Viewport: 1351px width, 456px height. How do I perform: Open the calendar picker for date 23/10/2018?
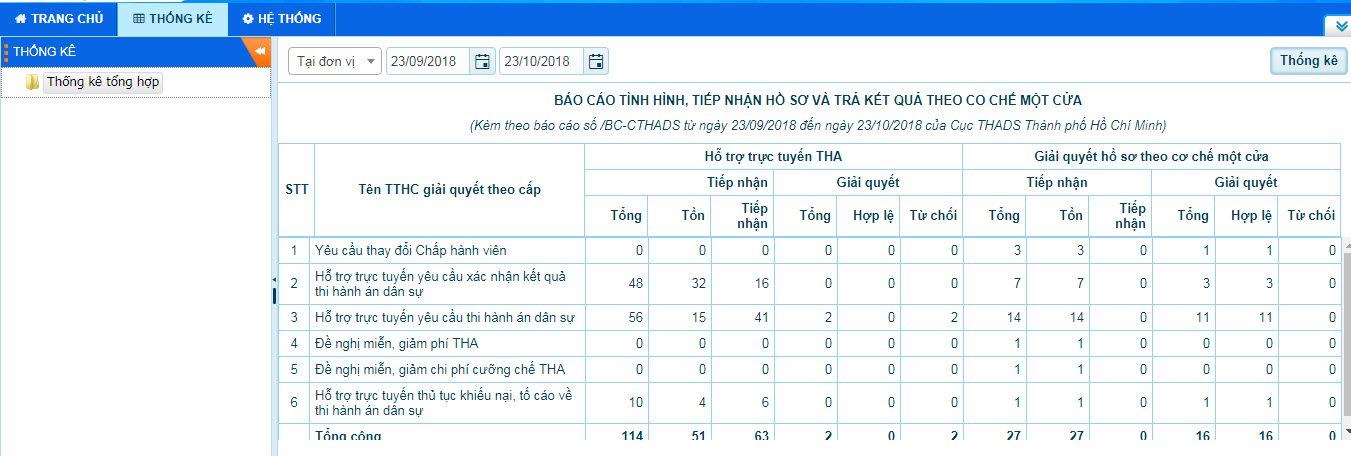596,62
